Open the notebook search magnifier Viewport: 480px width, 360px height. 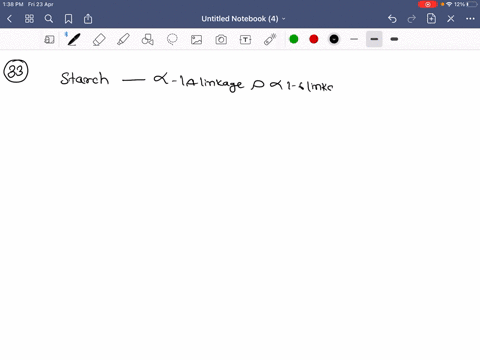click(x=49, y=19)
